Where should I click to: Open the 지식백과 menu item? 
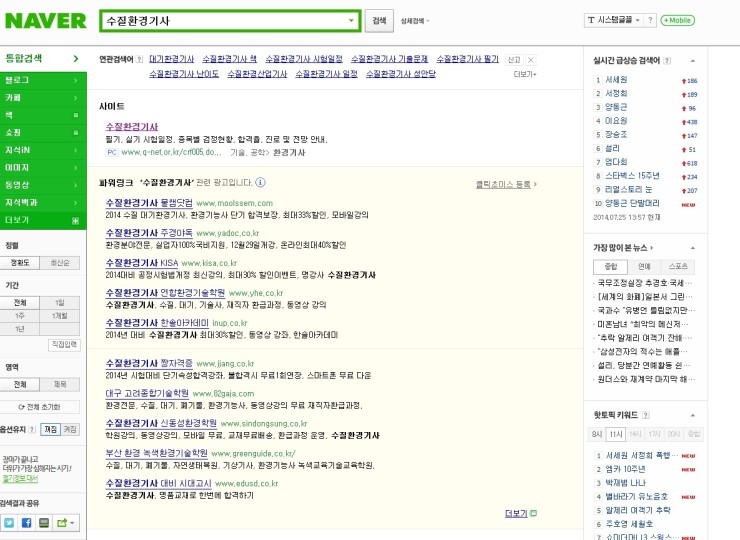click(43, 202)
